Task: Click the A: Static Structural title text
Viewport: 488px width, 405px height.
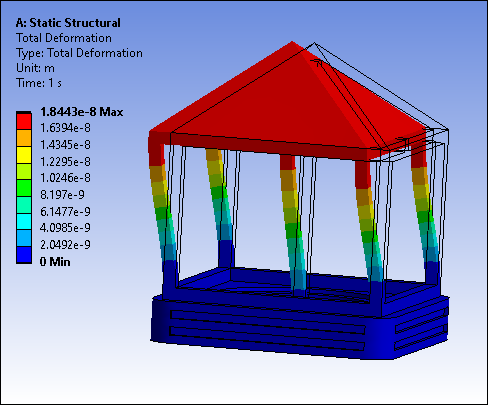Action: coord(68,23)
